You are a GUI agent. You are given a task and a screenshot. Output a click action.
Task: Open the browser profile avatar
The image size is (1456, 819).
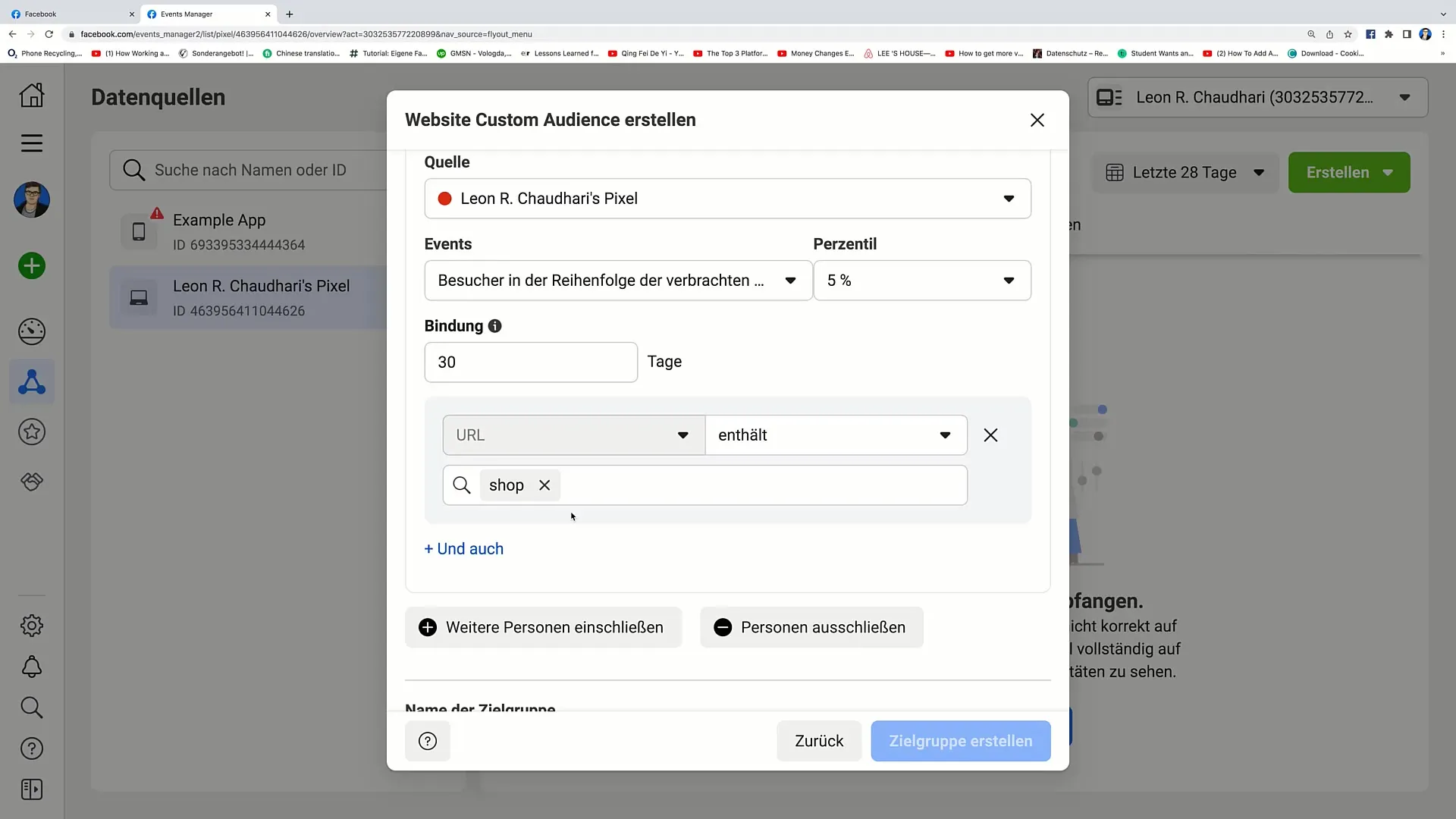(1425, 34)
